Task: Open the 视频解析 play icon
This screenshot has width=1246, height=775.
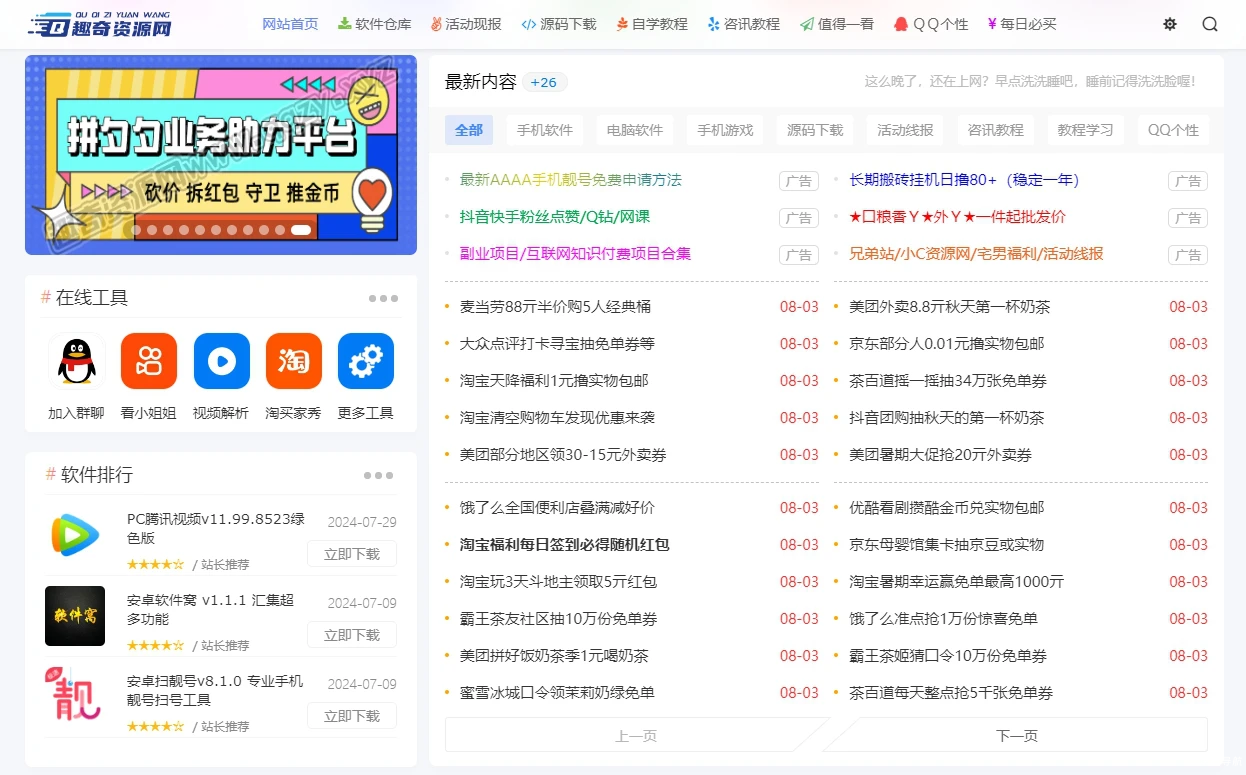Action: 221,361
